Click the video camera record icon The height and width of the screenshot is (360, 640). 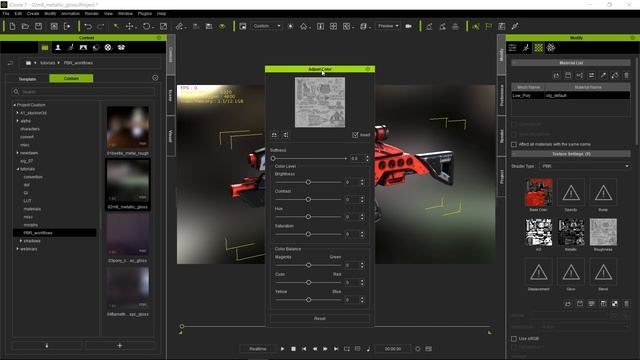coord(409,26)
